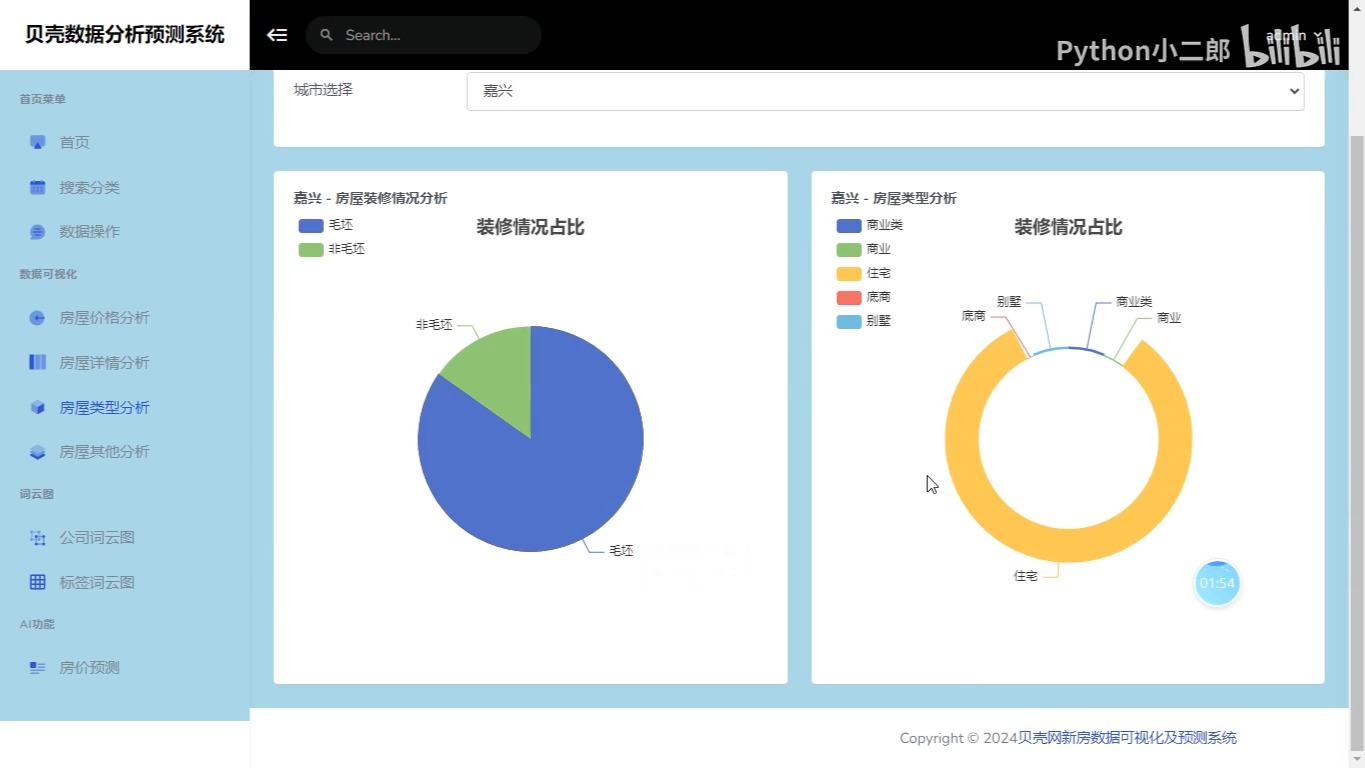
Task: Select 房屋类型分析 in the sidebar menu
Action: pos(104,407)
